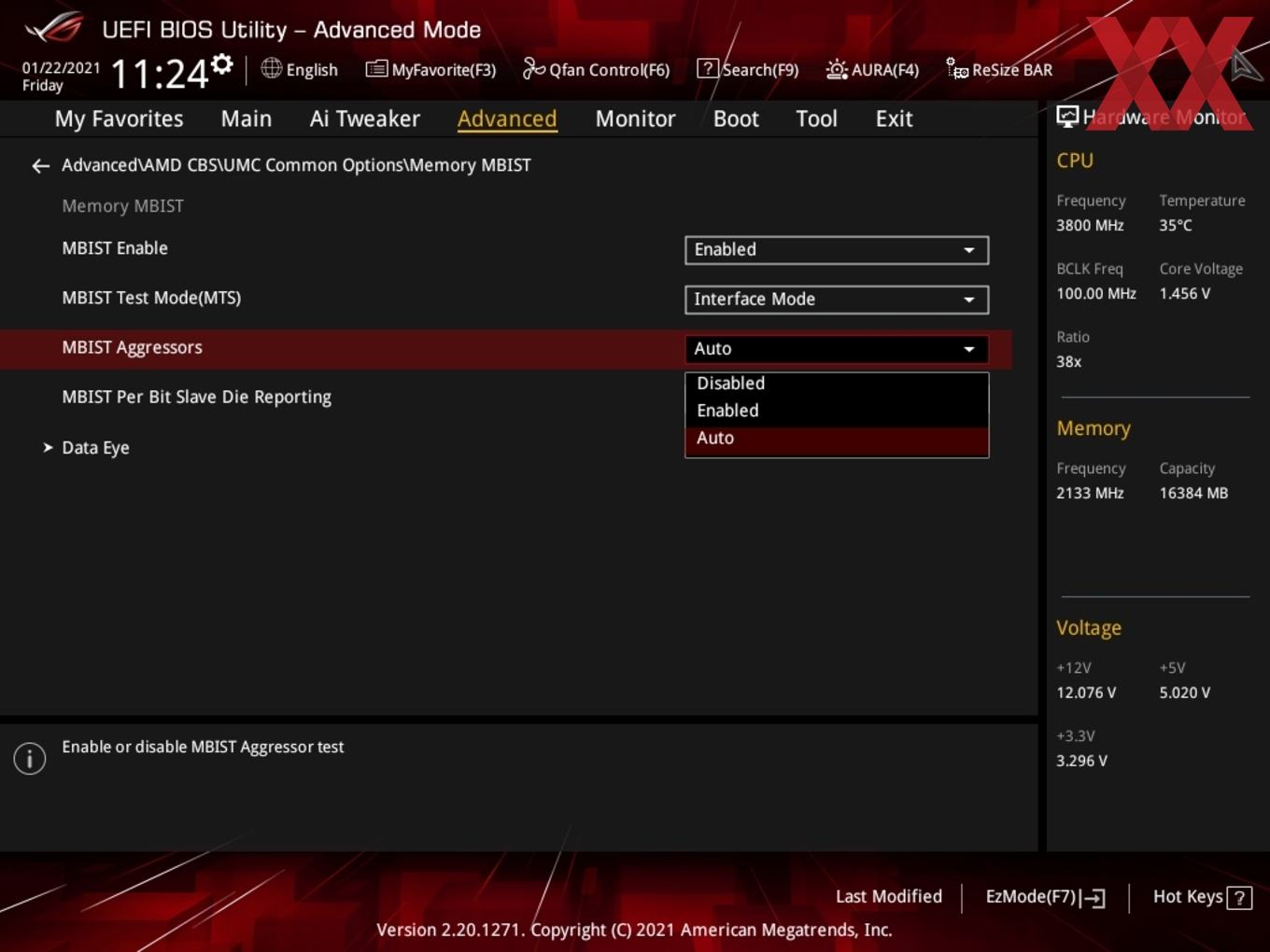
Task: Go to the Boot tab
Action: (x=736, y=119)
